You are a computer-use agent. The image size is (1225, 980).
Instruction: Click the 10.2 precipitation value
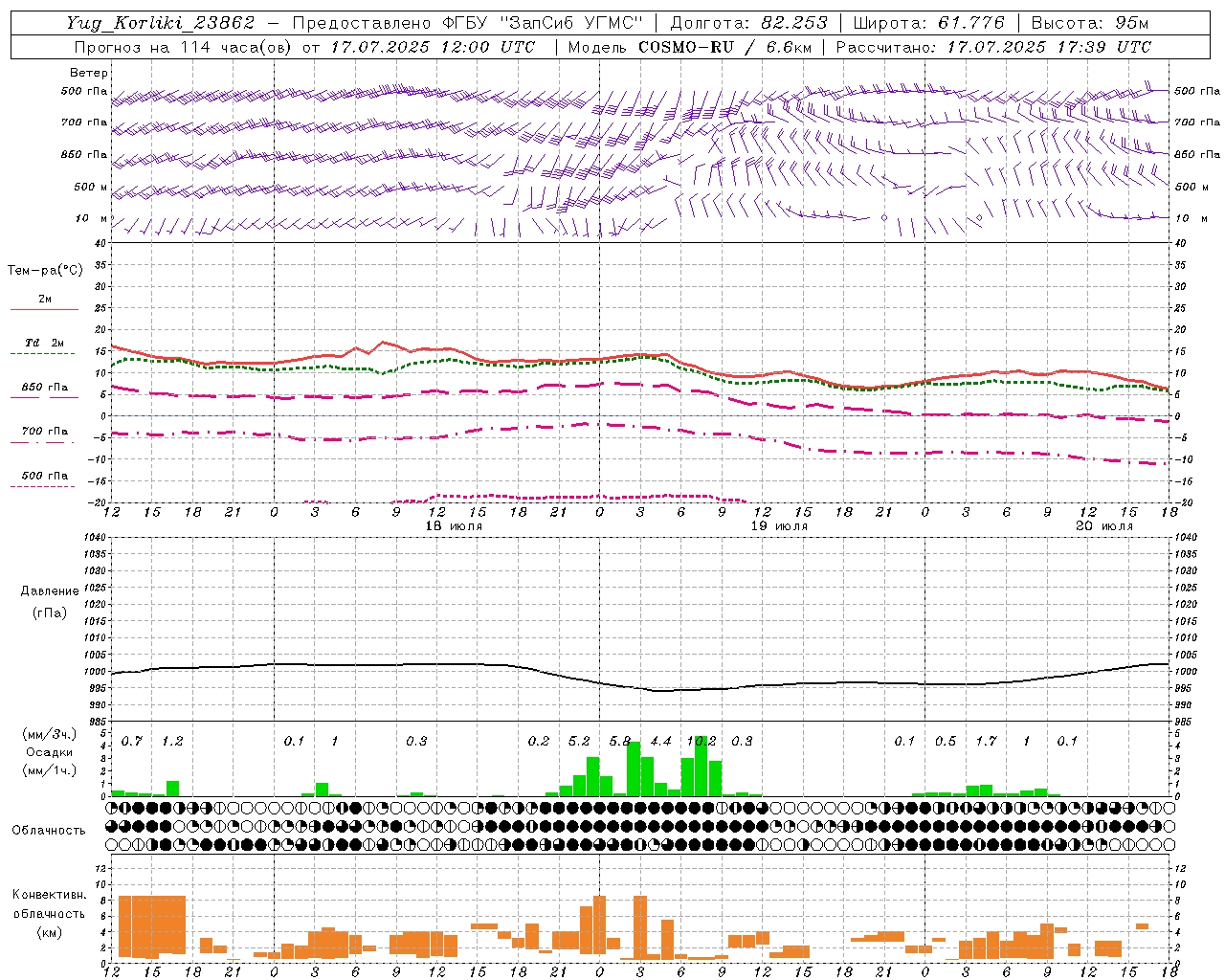pos(702,742)
